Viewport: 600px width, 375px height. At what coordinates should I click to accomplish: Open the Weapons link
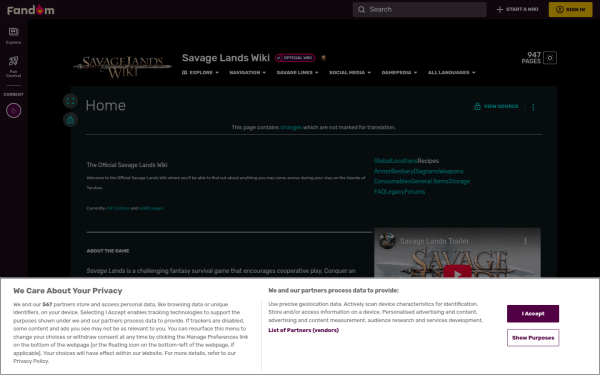451,171
